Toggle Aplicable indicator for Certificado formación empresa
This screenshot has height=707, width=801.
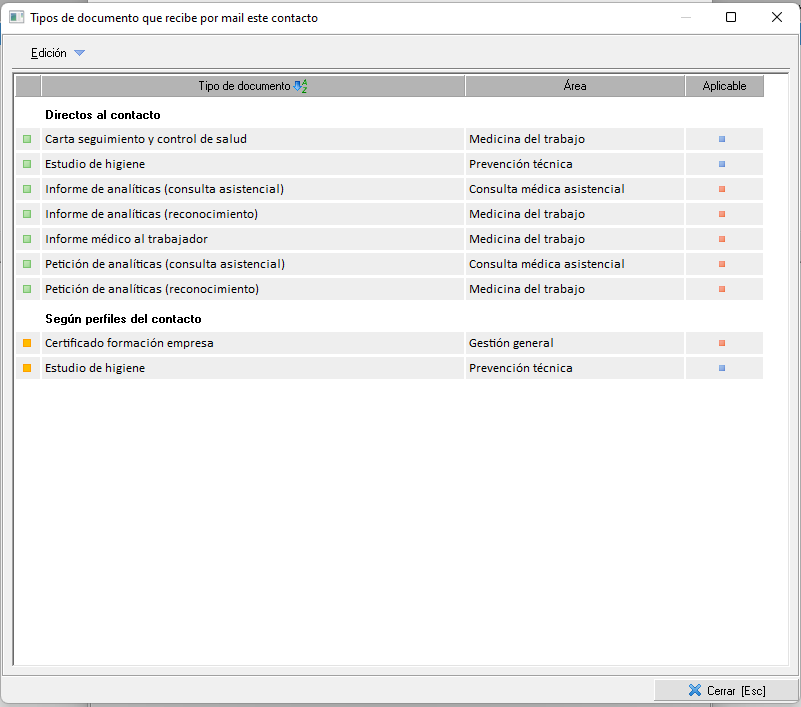pyautogui.click(x=722, y=343)
